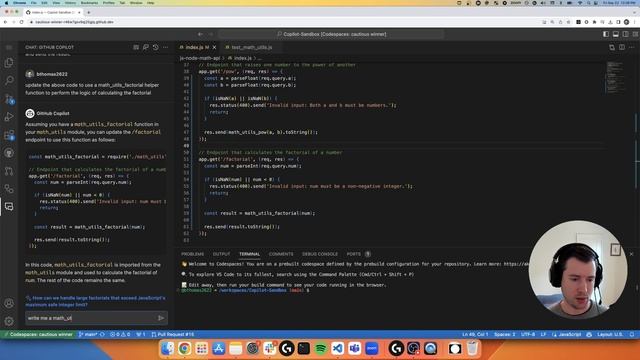Open the GitHub view in activity bar

tap(9, 153)
